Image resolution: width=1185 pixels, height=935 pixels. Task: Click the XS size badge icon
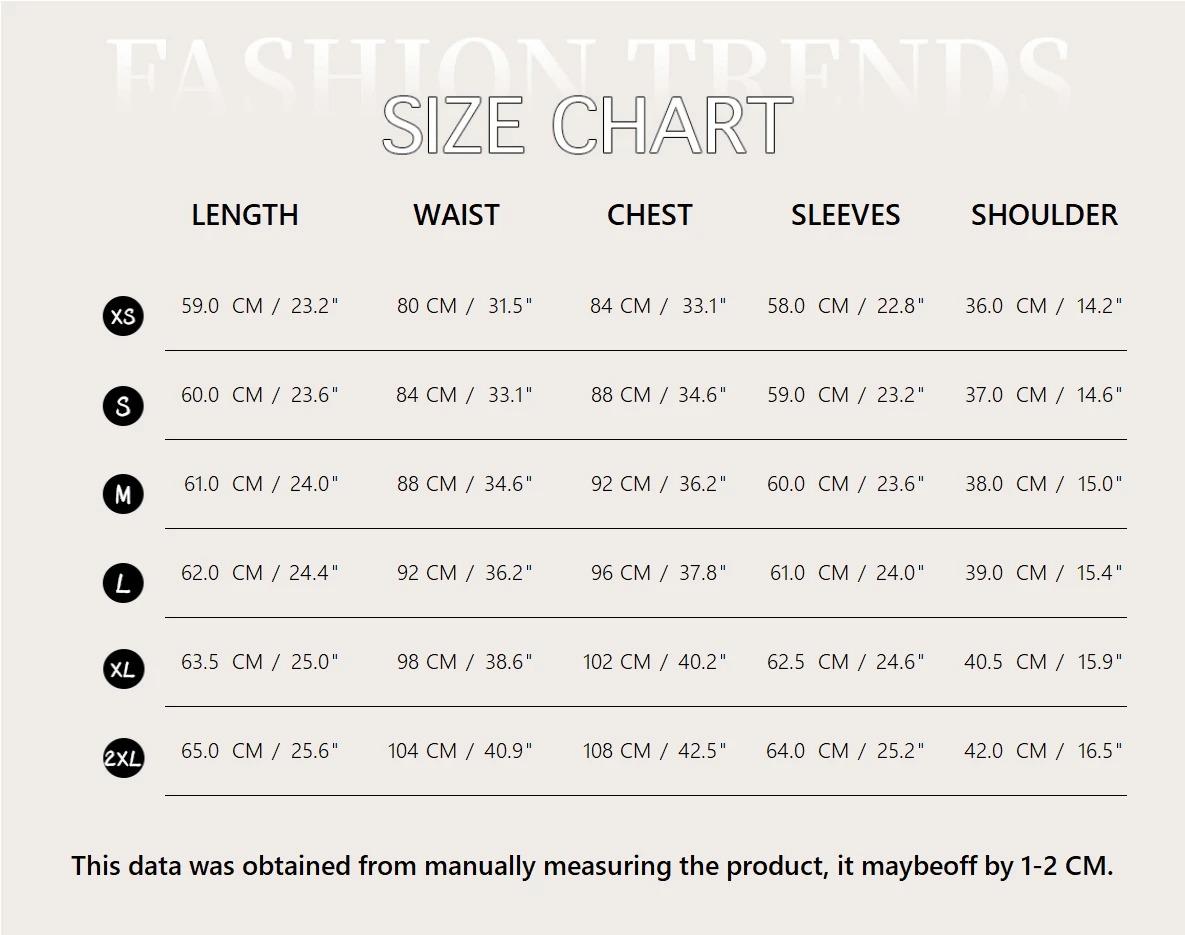click(x=123, y=316)
